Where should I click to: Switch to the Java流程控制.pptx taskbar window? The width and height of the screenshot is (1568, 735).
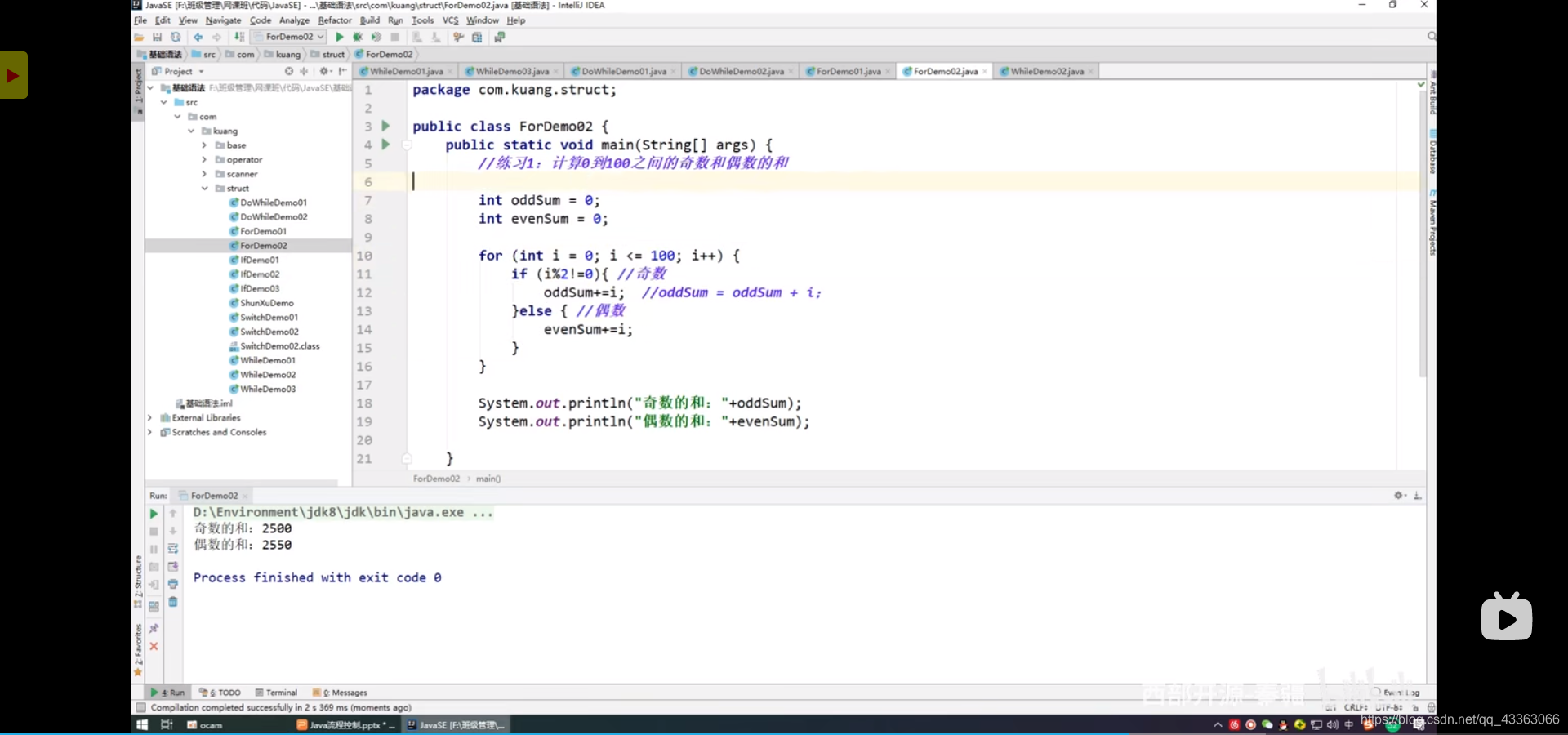coord(346,725)
